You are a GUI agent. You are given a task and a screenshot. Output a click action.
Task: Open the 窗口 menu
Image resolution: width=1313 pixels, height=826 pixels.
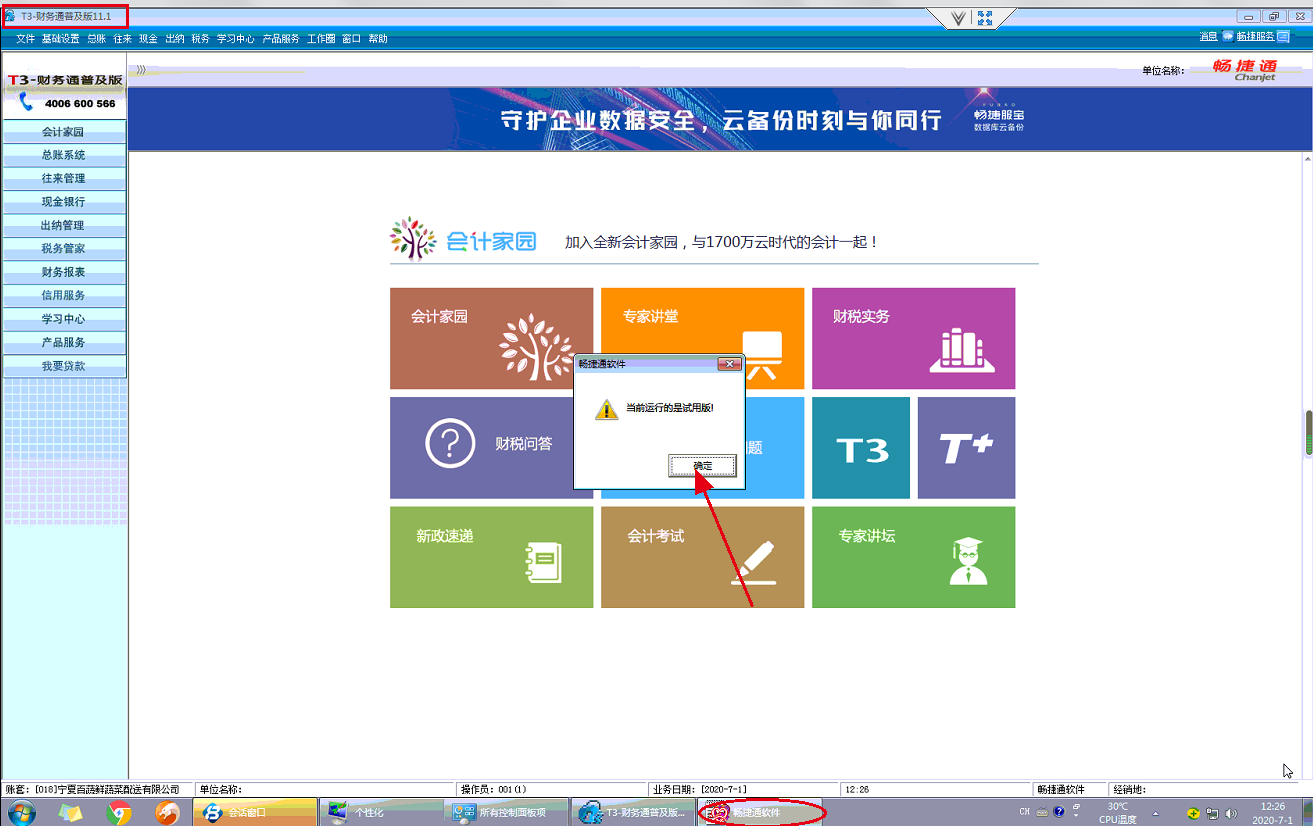click(351, 39)
